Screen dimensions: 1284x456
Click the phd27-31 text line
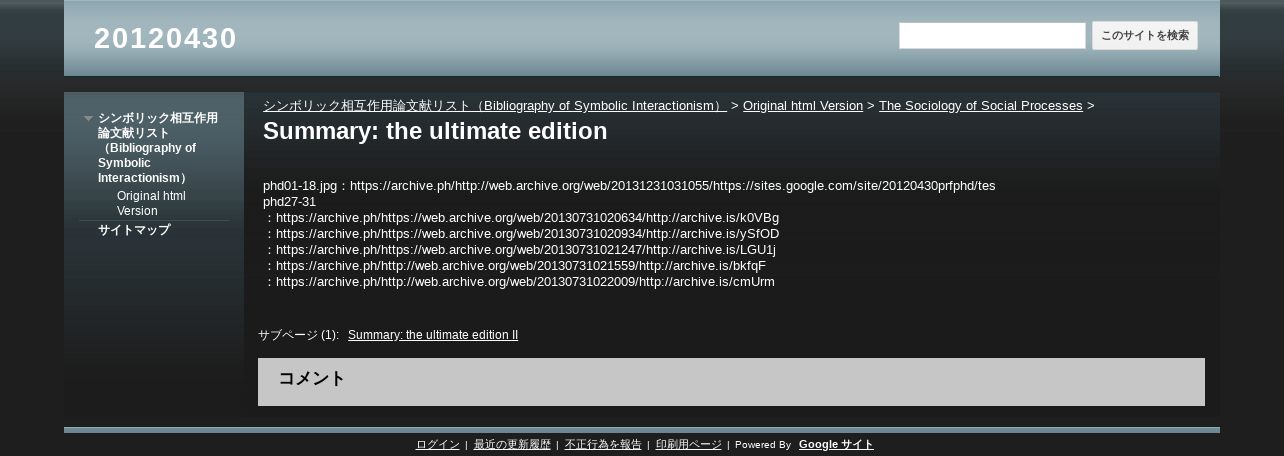tap(289, 202)
